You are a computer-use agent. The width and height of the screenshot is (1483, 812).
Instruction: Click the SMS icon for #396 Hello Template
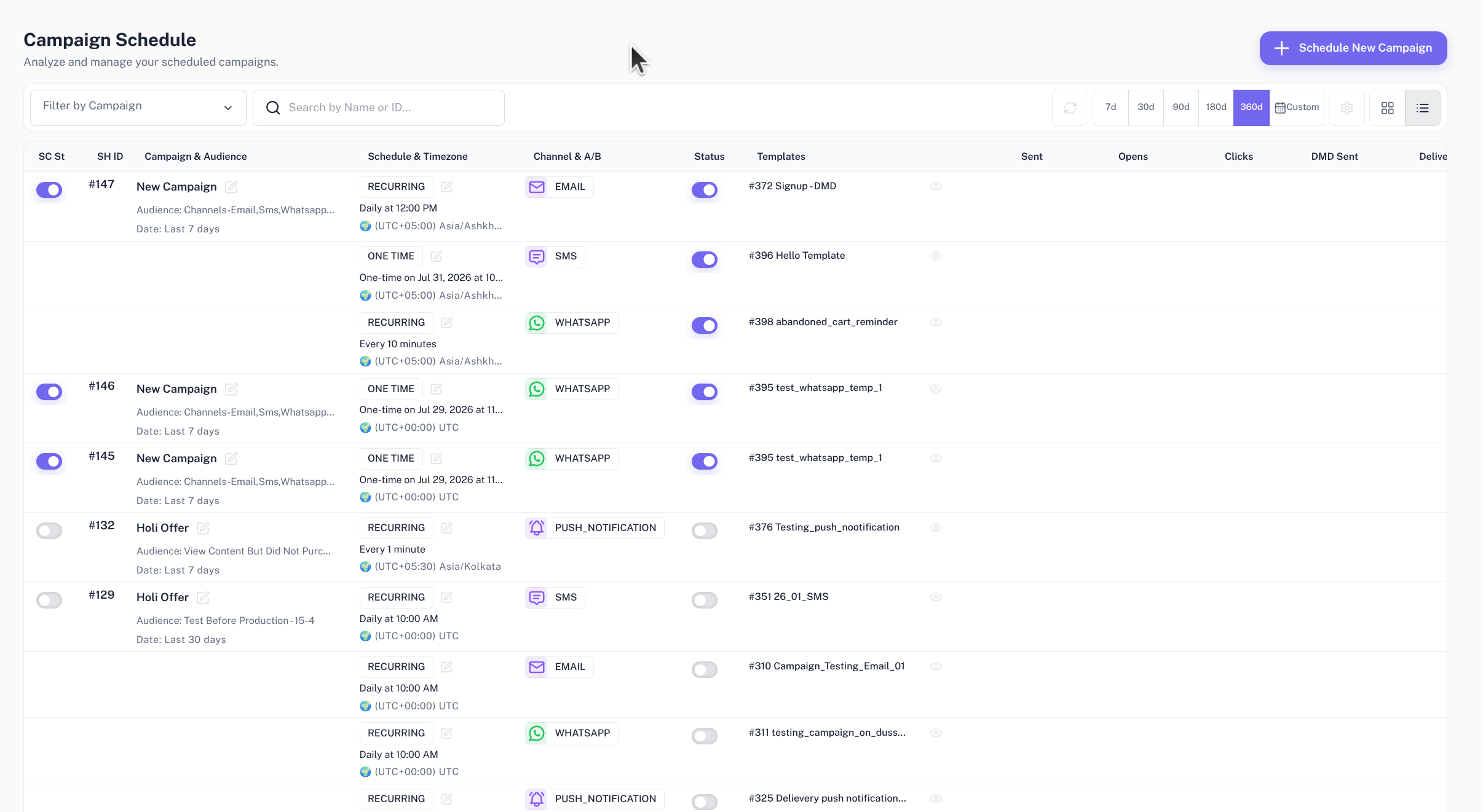click(537, 256)
